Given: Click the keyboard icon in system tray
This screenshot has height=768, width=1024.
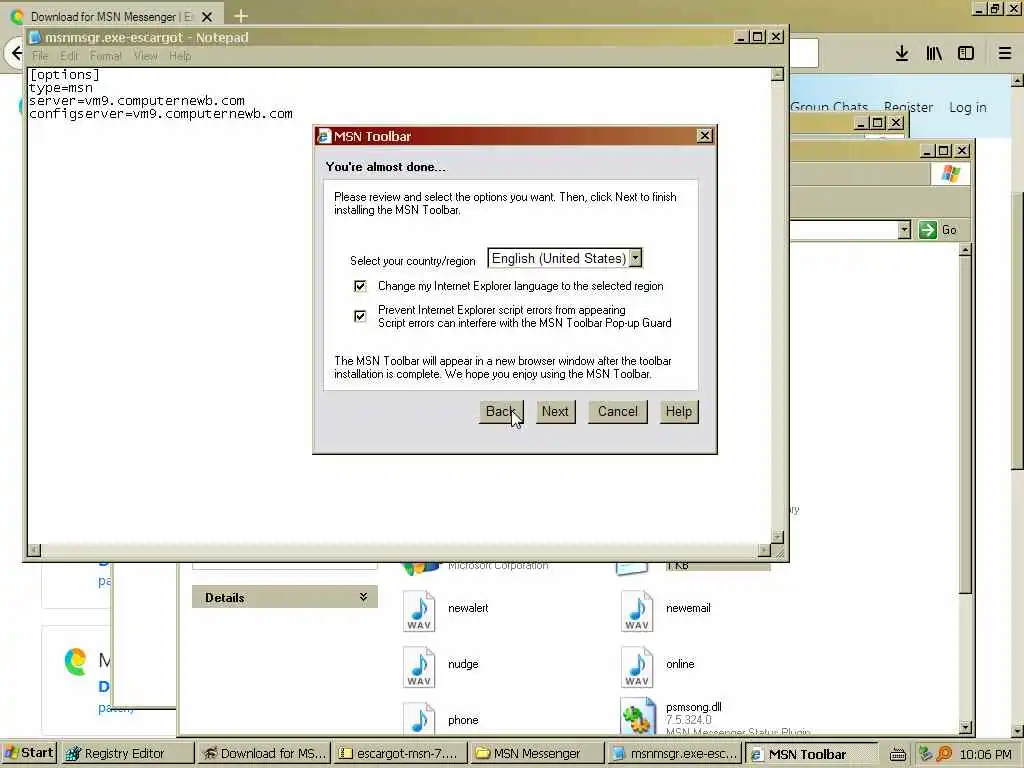Looking at the screenshot, I should (898, 754).
